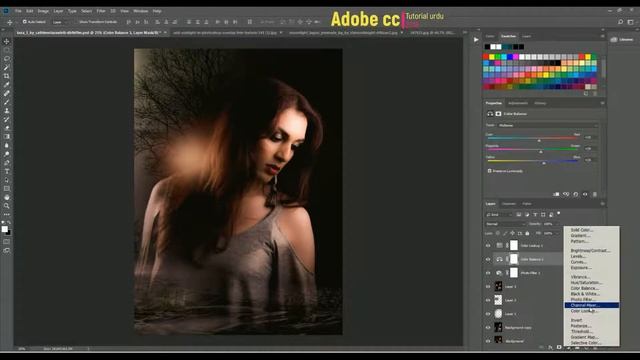Hide the Photo Filter 1 layer
The image size is (640, 360).
(488, 273)
